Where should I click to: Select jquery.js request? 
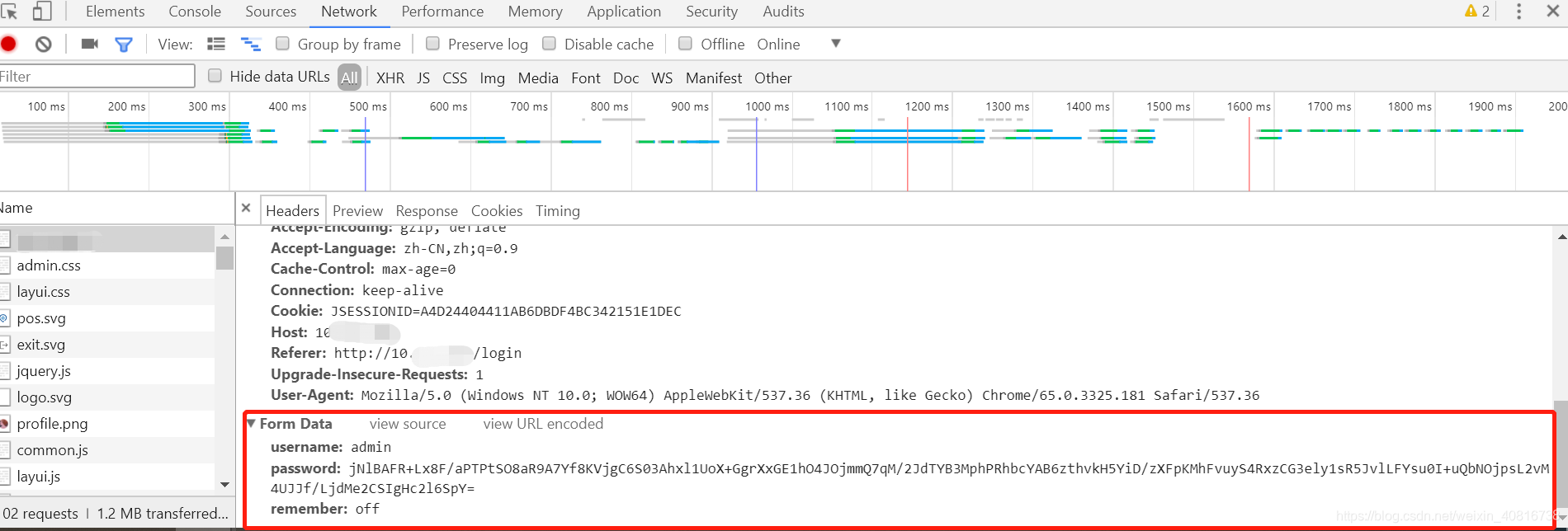point(107,371)
